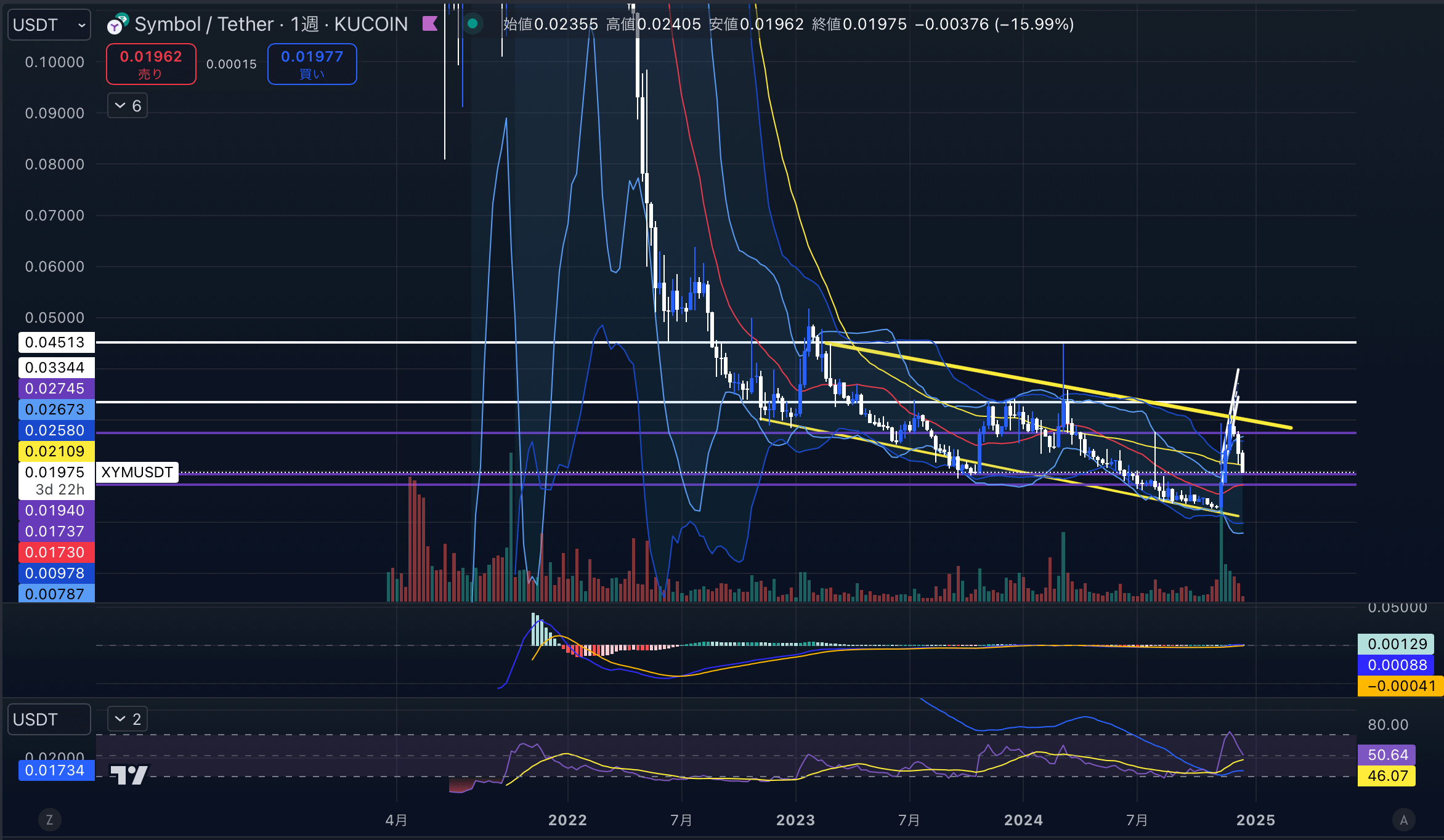
Task: Click the 0.00015 spread value
Action: coord(232,64)
